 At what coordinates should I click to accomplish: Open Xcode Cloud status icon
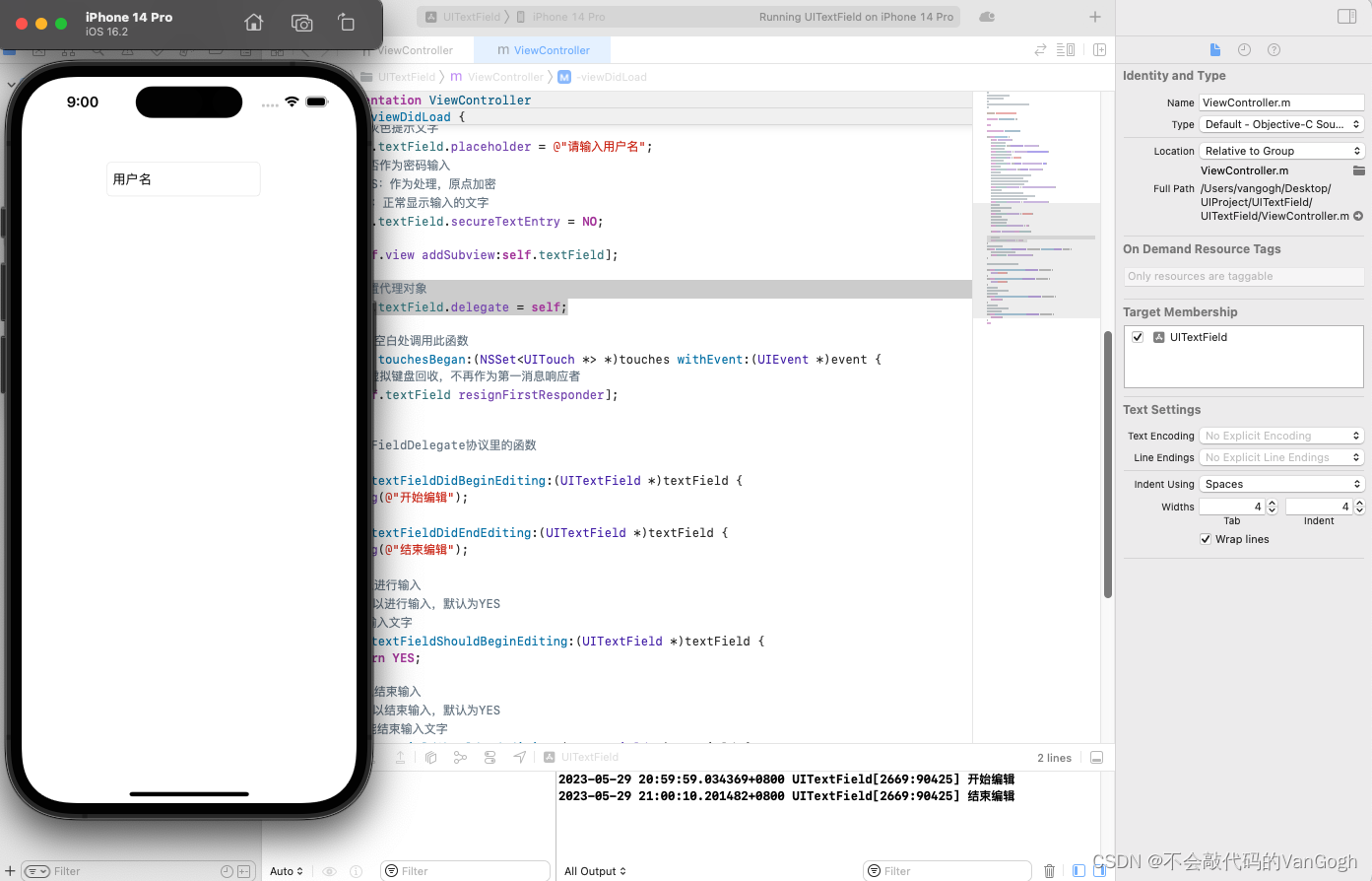[x=987, y=17]
